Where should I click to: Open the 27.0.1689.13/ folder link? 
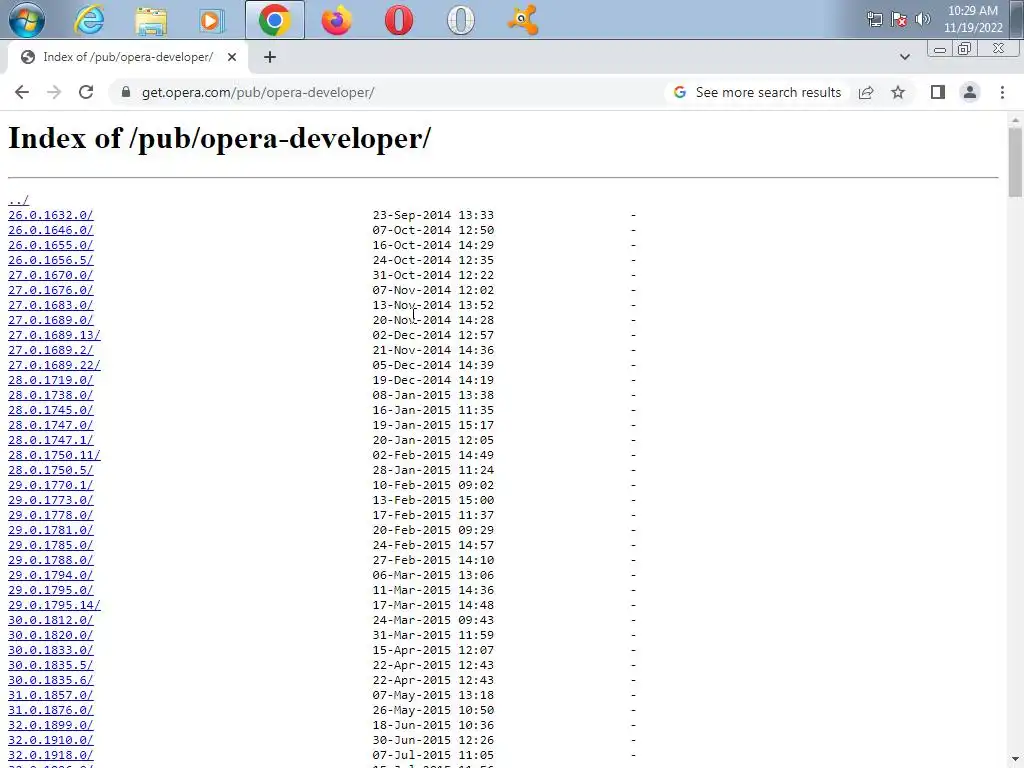click(54, 335)
